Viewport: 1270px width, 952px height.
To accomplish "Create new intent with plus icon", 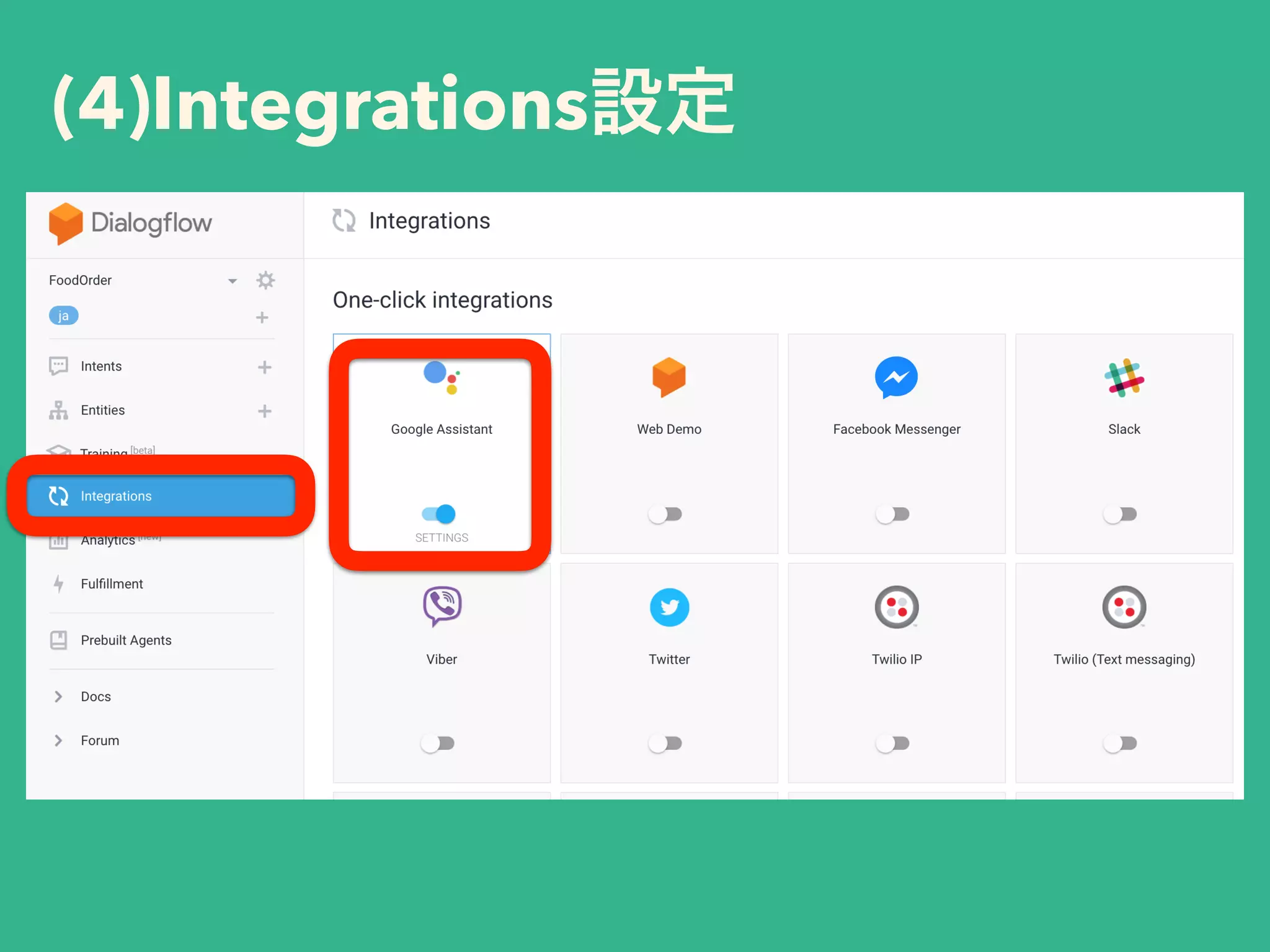I will (x=265, y=367).
